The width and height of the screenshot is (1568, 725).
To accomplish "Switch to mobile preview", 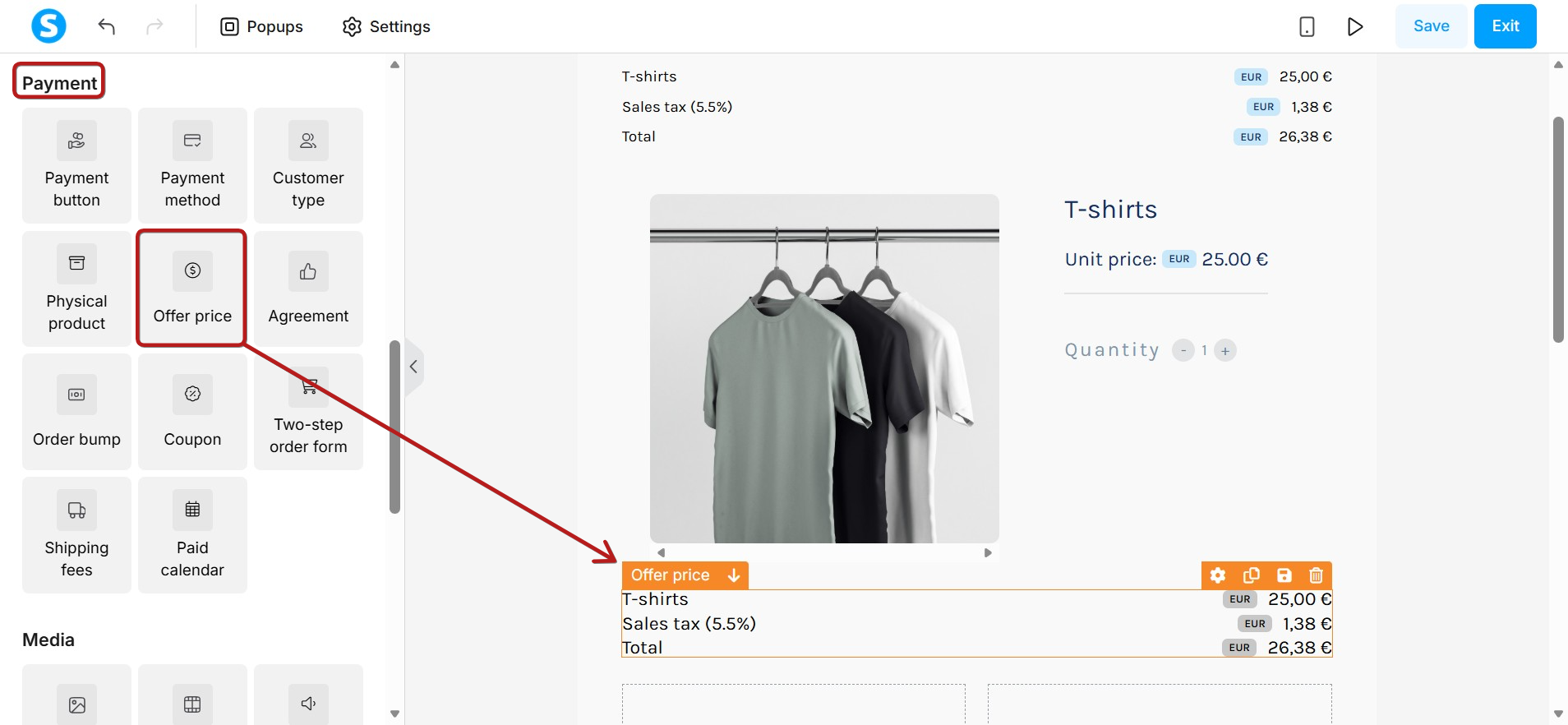I will pos(1307,26).
